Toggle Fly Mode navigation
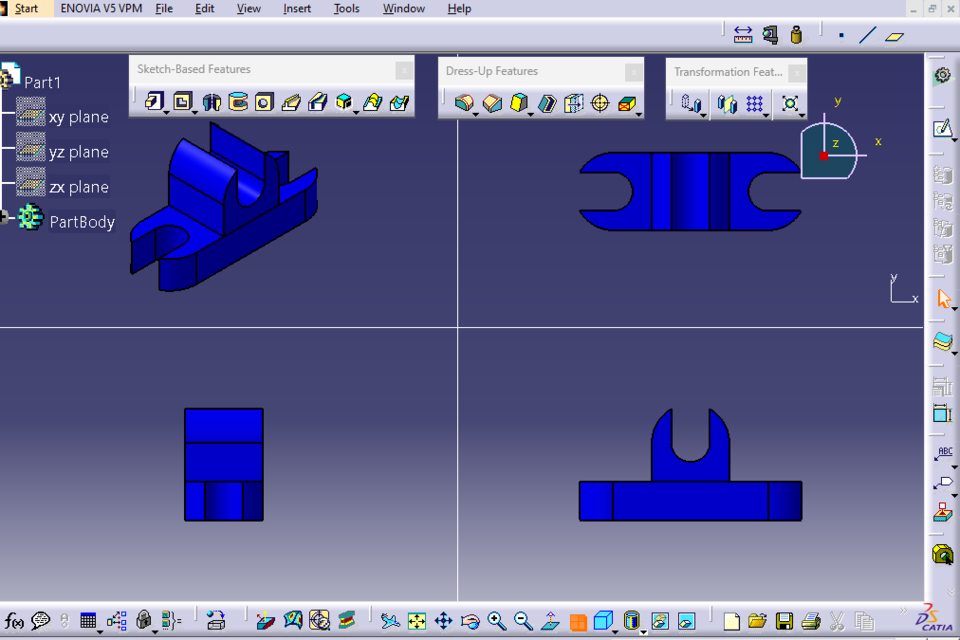Image resolution: width=960 pixels, height=640 pixels. pyautogui.click(x=391, y=621)
